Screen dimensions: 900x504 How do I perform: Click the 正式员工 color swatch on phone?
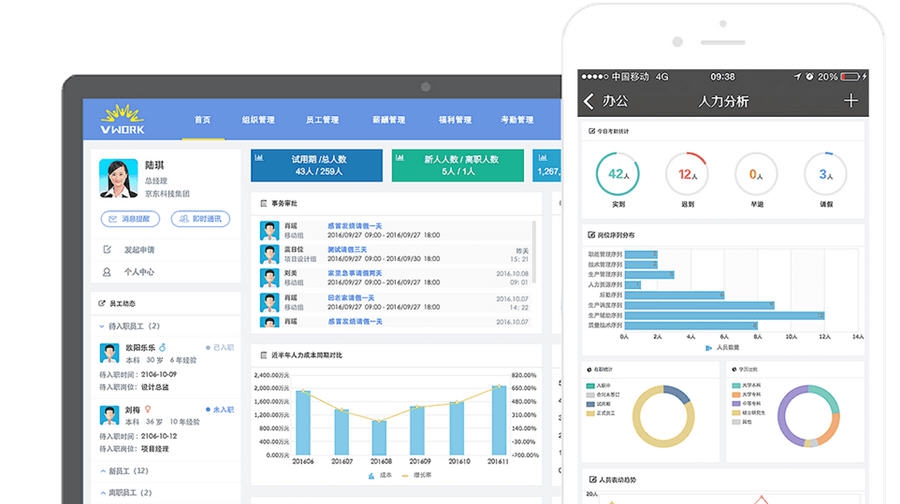click(590, 413)
